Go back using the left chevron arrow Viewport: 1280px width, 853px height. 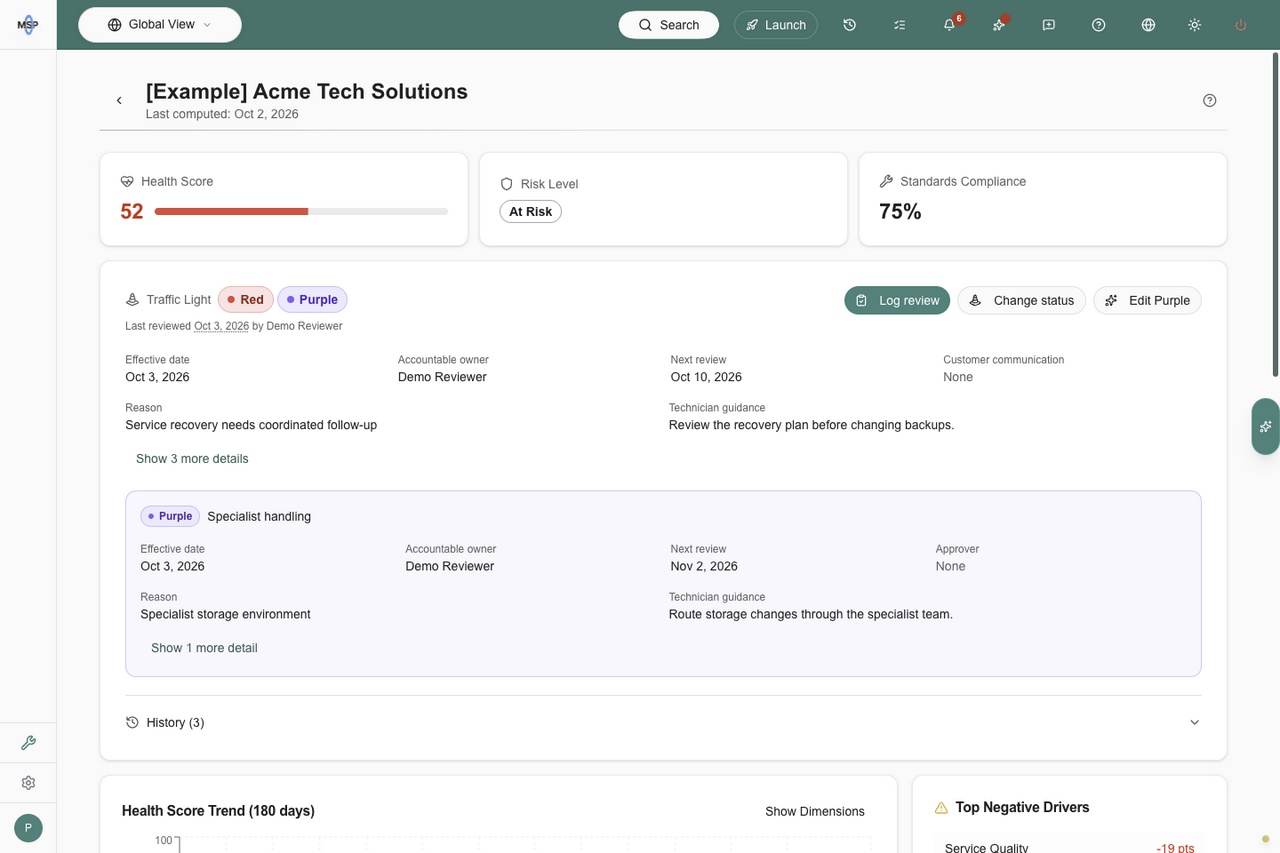pos(119,100)
